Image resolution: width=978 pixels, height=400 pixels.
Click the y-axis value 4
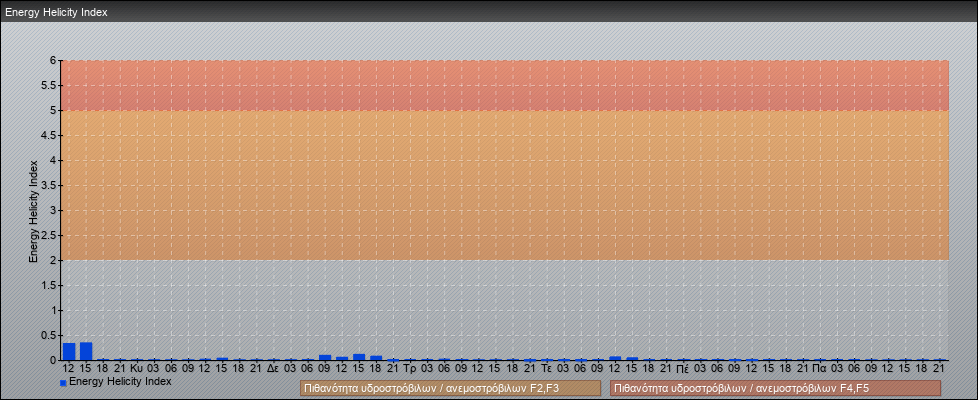click(x=54, y=160)
